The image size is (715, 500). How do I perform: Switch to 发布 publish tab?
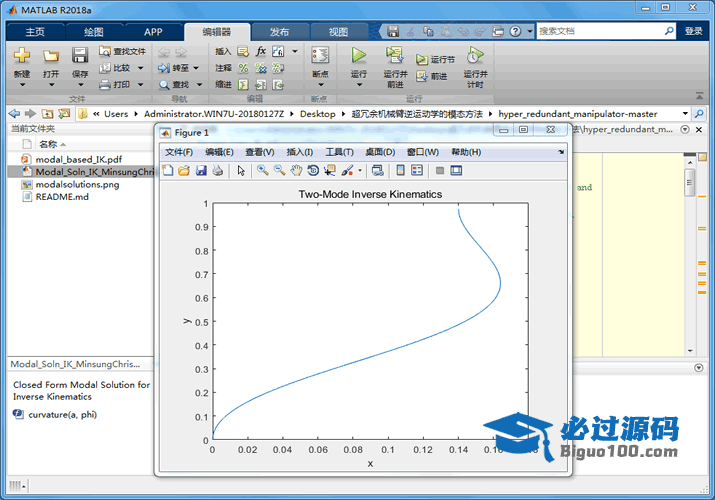279,32
